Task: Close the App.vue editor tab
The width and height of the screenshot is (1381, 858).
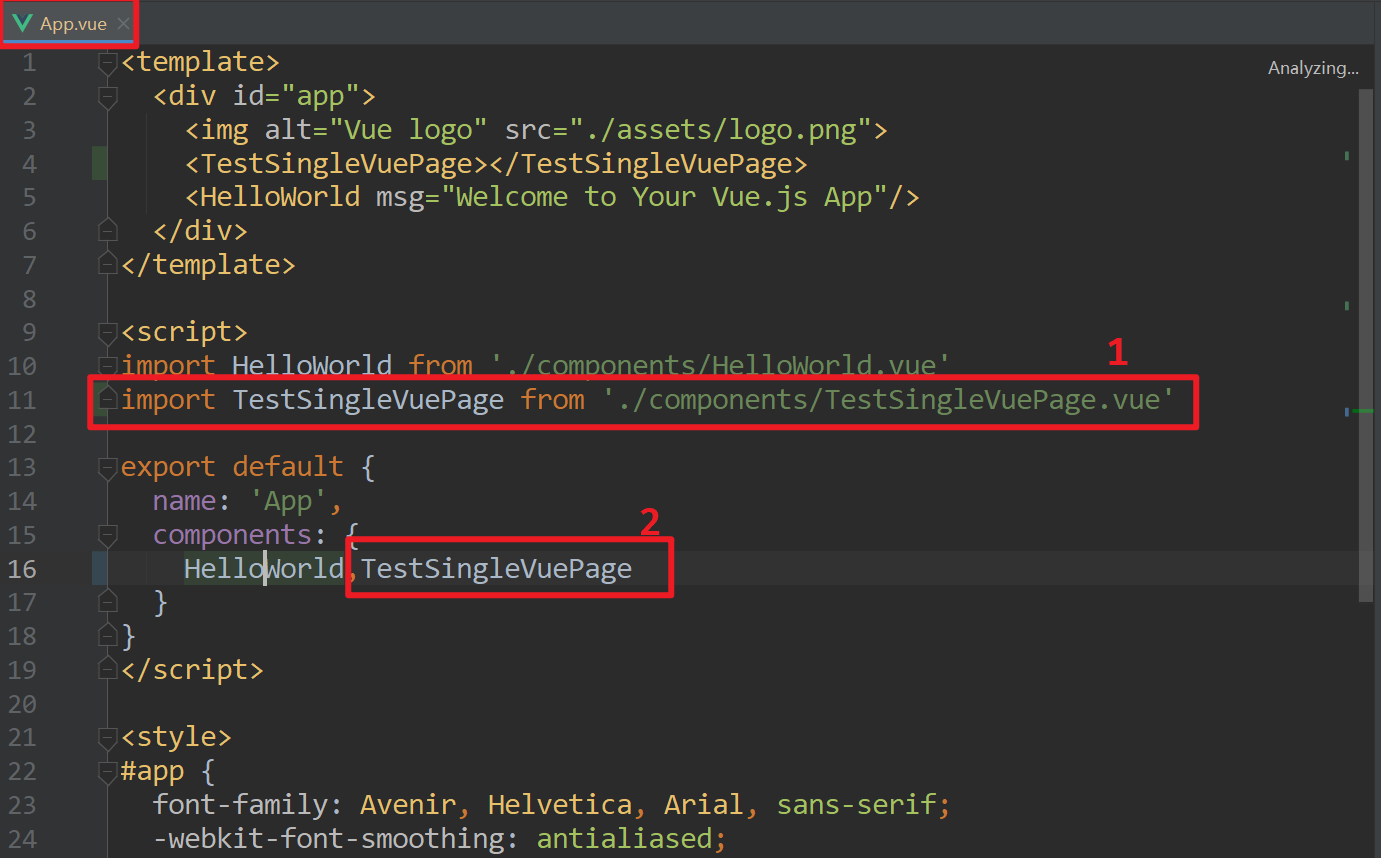Action: click(123, 23)
